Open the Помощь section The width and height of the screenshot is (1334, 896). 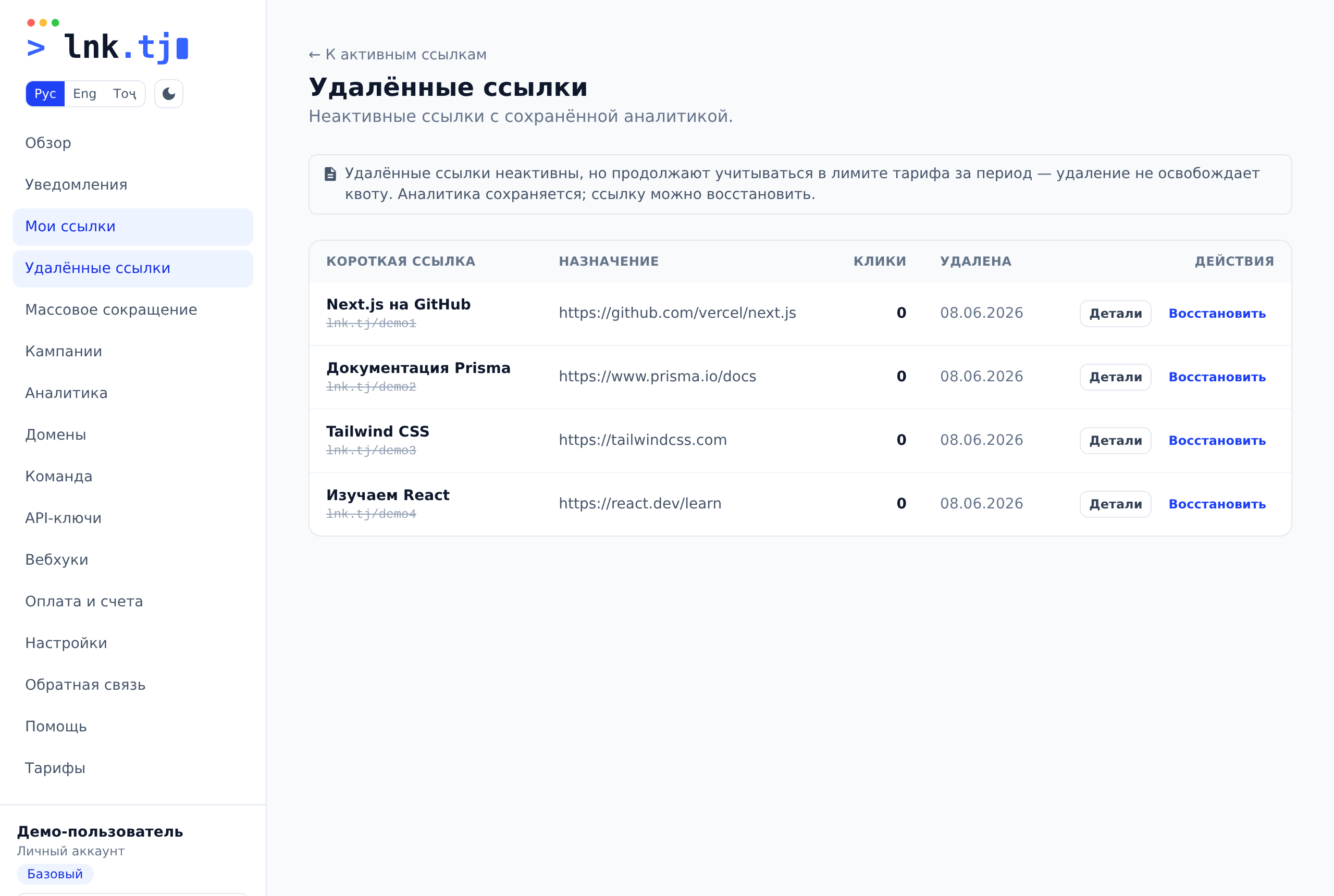(132, 727)
